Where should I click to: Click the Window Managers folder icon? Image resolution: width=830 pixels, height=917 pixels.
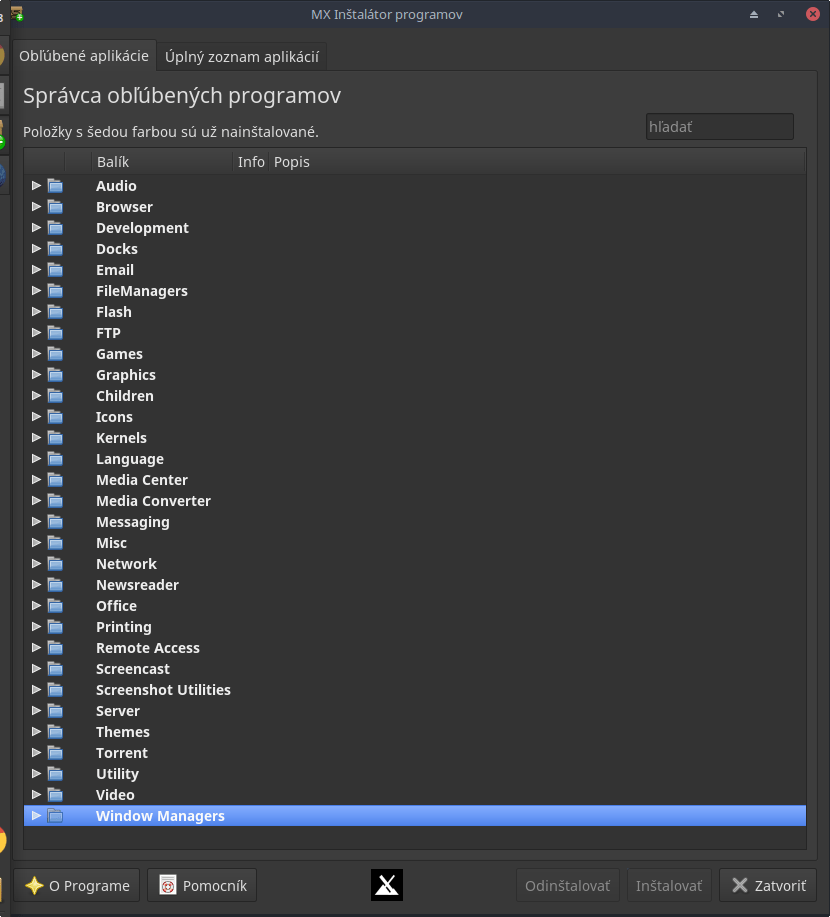click(55, 816)
